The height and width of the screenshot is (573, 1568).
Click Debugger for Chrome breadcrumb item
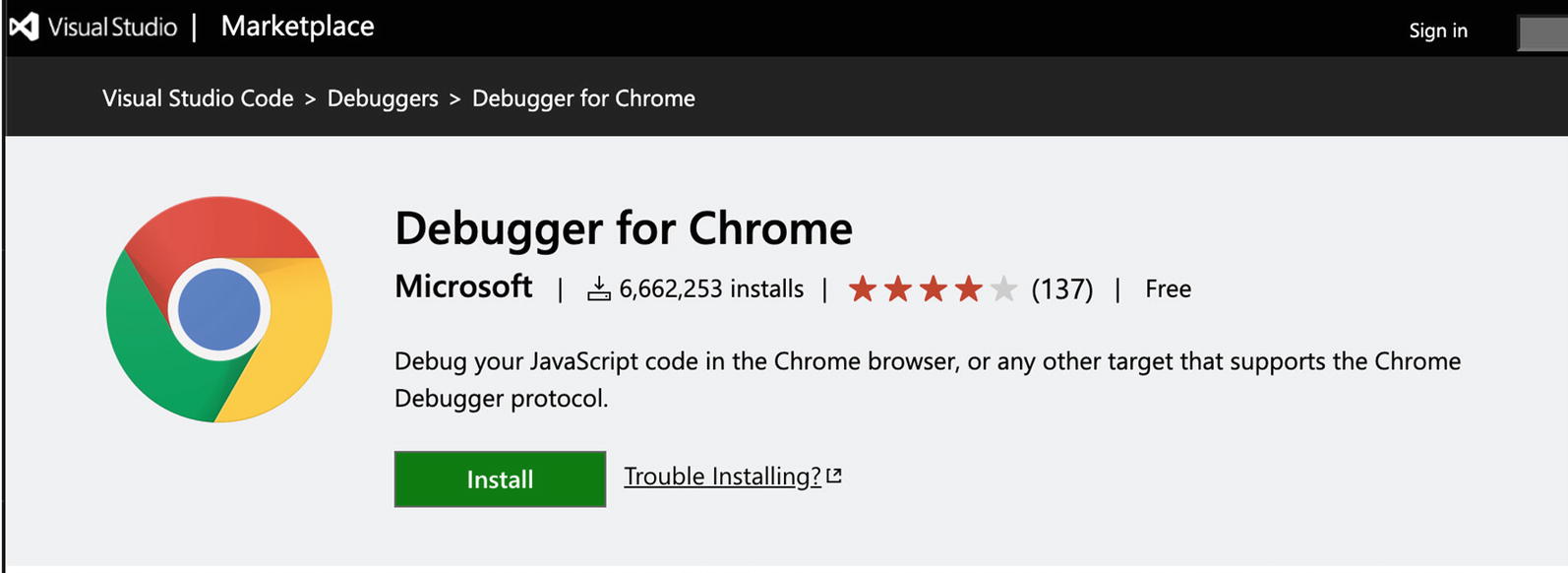pos(583,98)
